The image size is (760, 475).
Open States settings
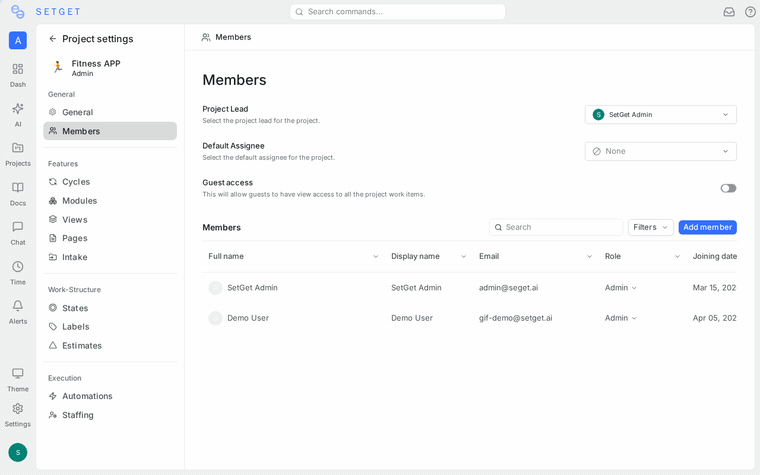pos(110,308)
